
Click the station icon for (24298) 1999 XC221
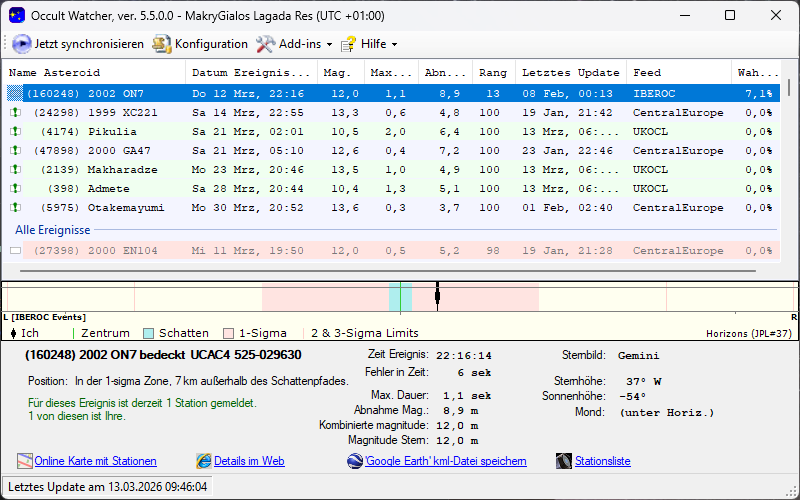(15, 113)
